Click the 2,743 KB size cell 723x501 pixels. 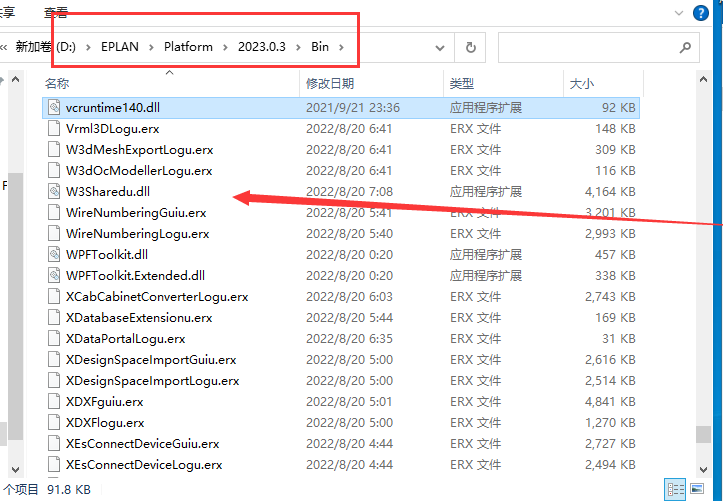pyautogui.click(x=610, y=296)
